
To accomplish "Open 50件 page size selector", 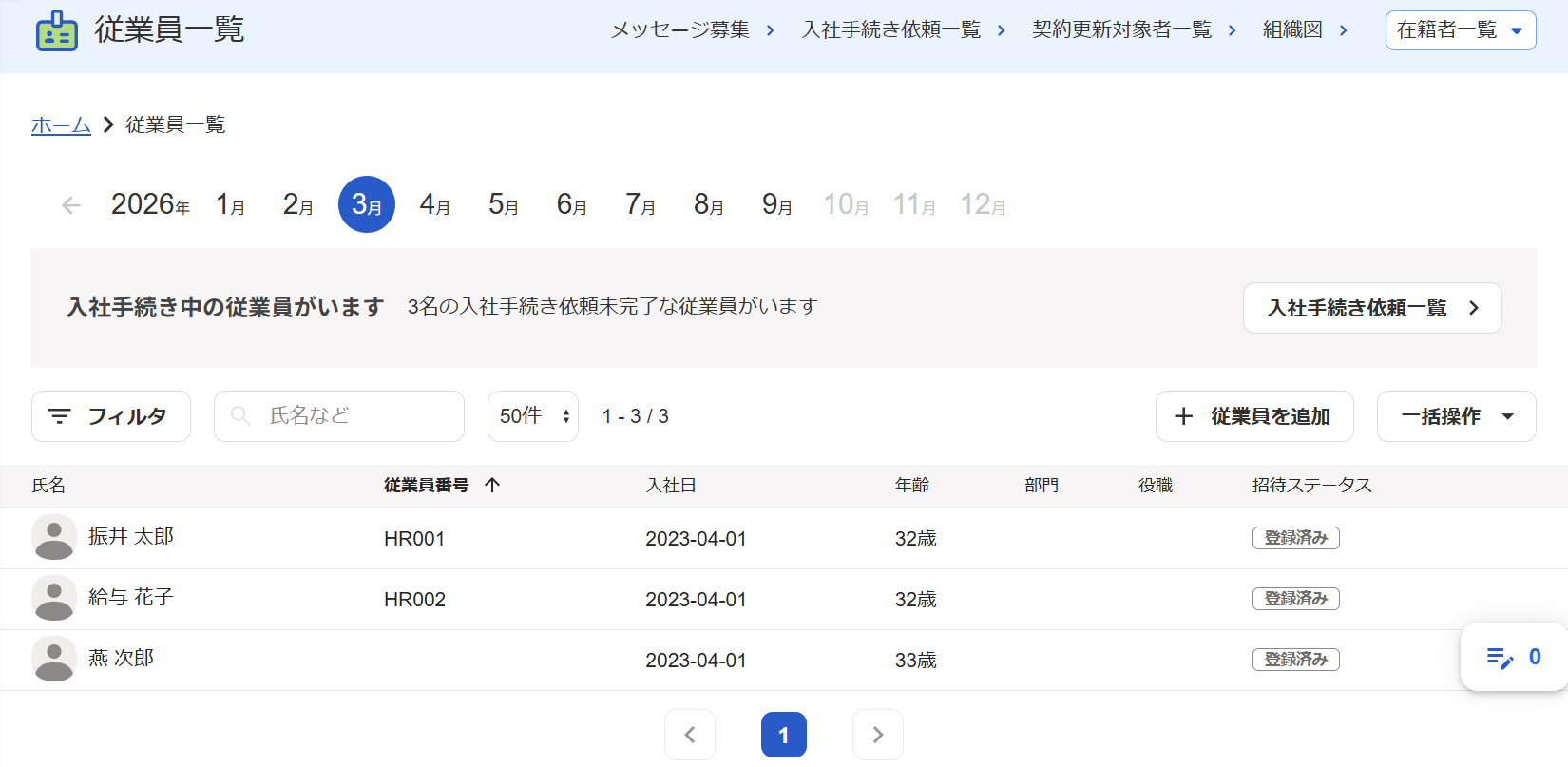I will coord(533,416).
